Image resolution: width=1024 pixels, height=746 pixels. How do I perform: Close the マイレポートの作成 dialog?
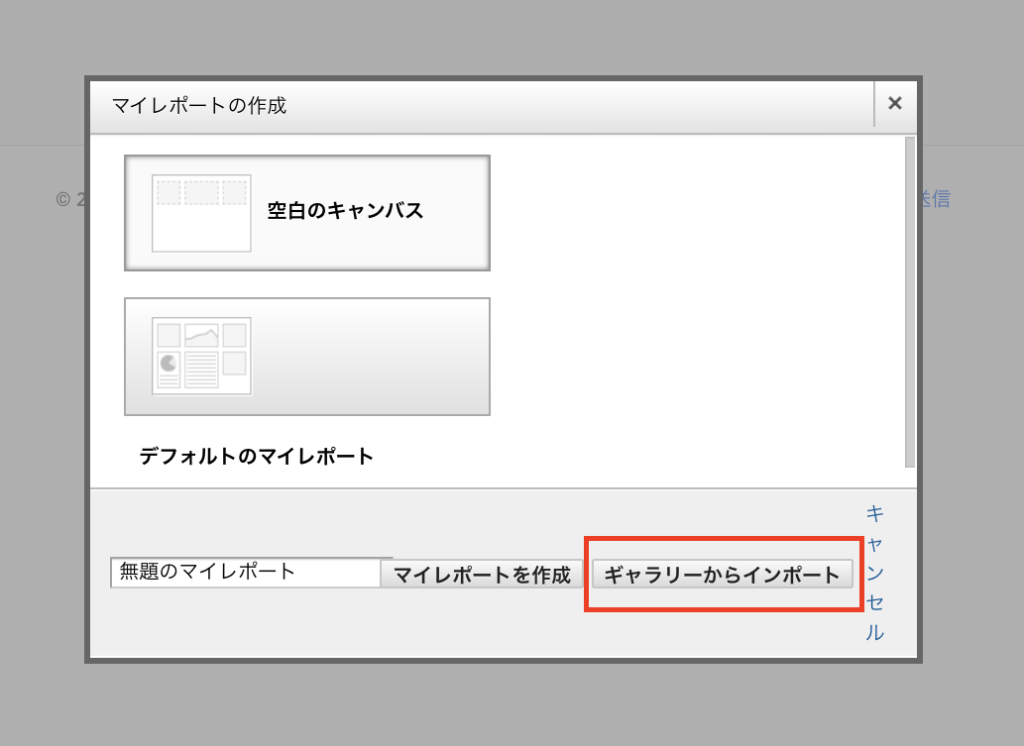(x=895, y=103)
